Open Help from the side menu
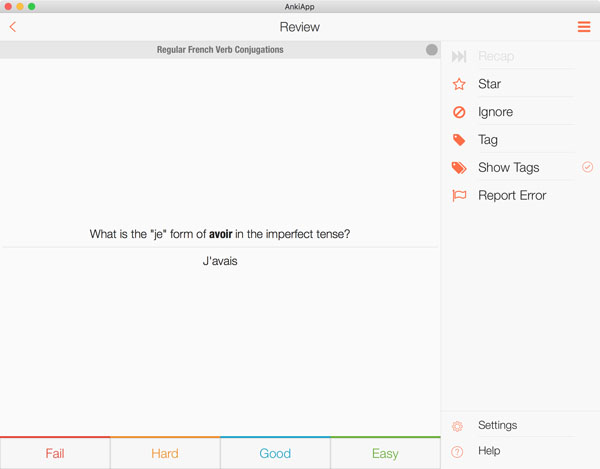Viewport: 600px width, 469px height. pyautogui.click(x=489, y=451)
